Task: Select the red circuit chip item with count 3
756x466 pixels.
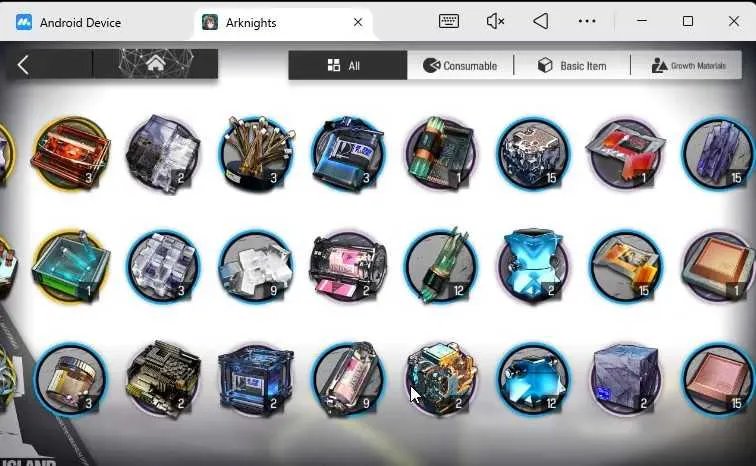Action: click(x=70, y=153)
